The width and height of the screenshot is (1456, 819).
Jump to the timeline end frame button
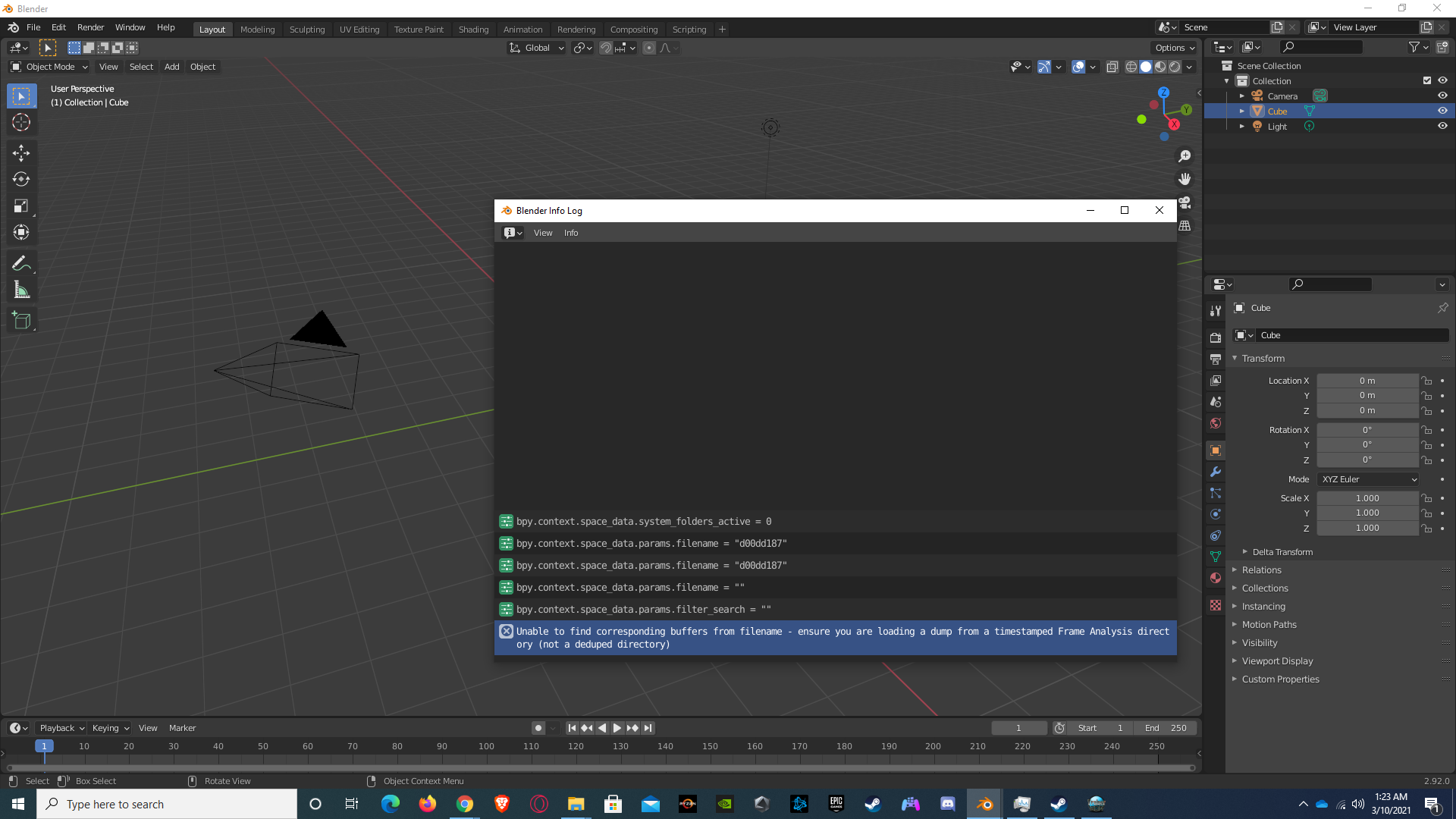point(648,728)
